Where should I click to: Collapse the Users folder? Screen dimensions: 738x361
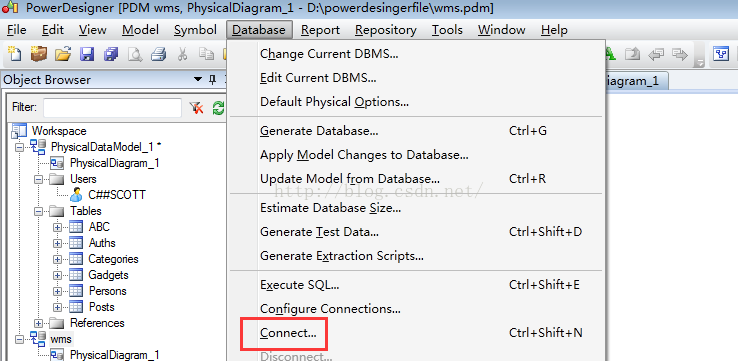pos(39,179)
